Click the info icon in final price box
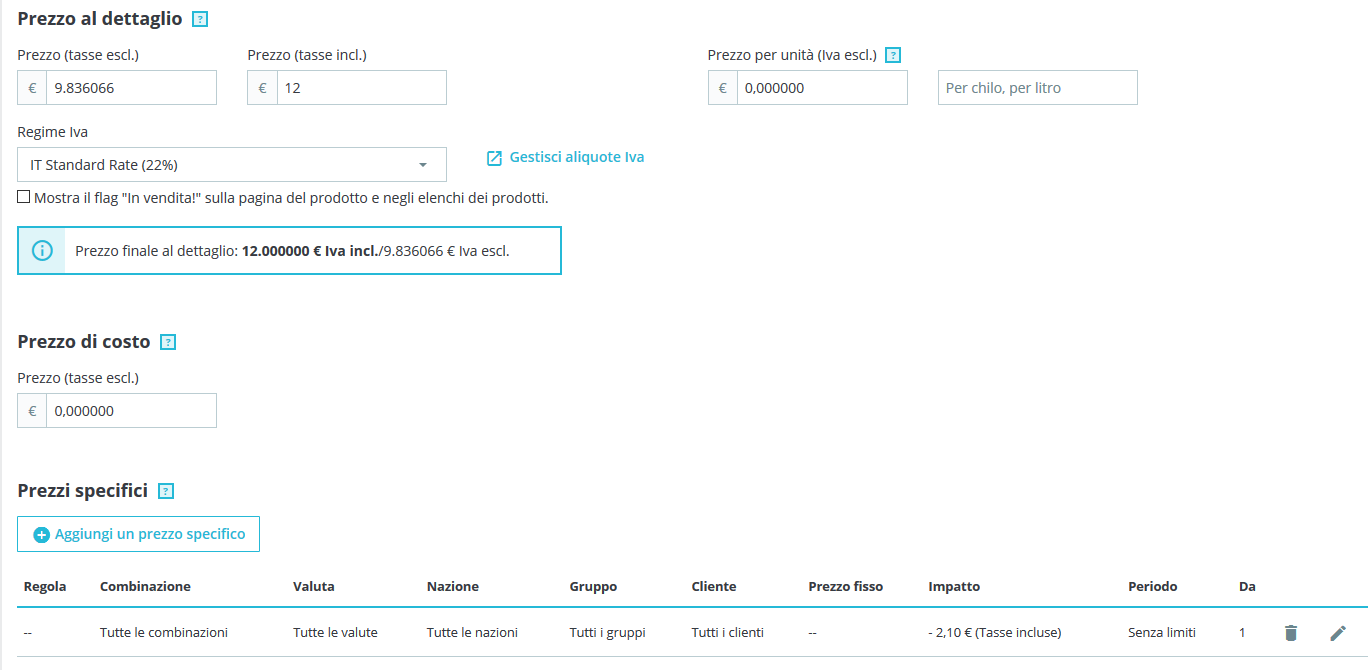 43,251
